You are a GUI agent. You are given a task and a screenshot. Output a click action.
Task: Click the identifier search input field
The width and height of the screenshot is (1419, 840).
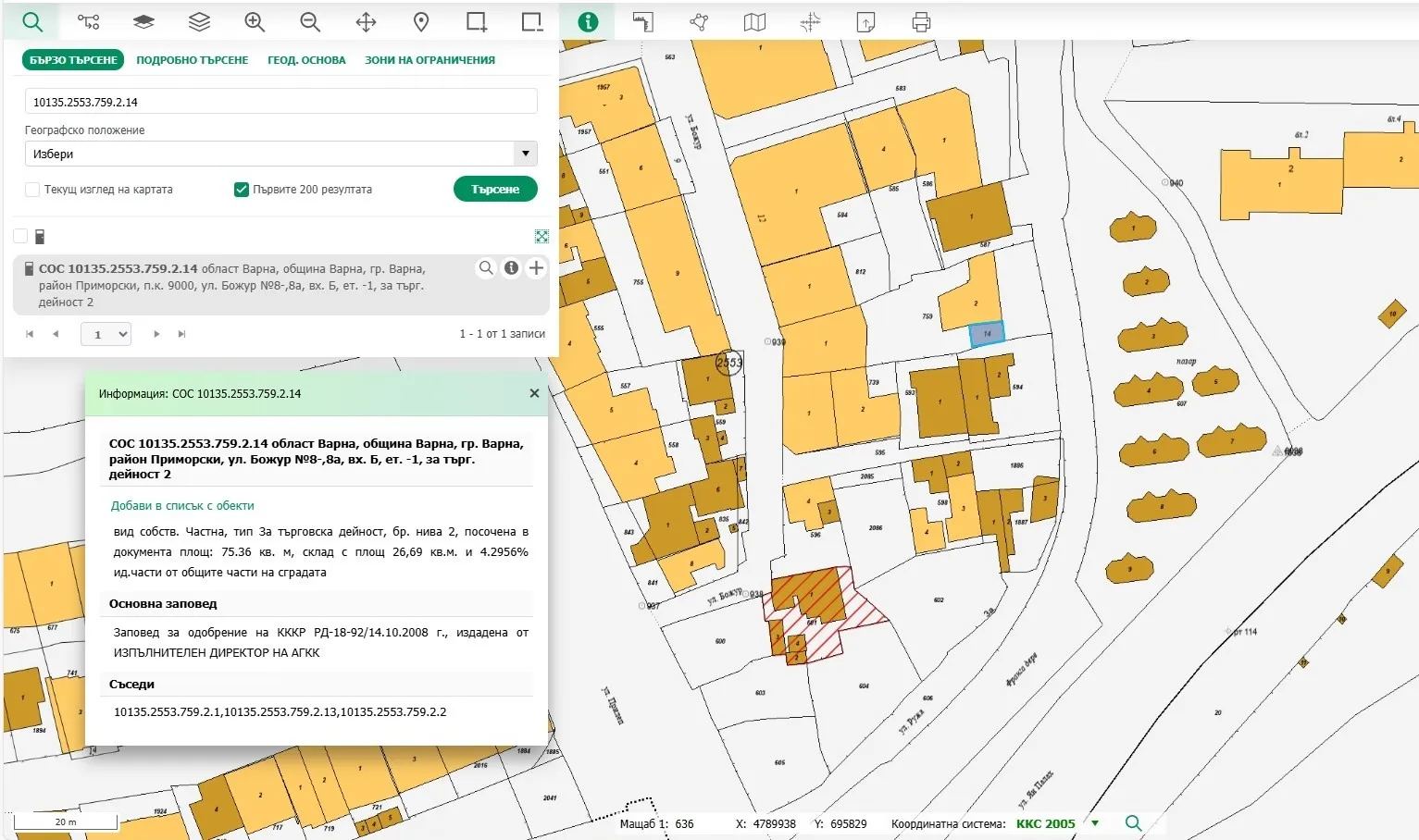pos(280,102)
